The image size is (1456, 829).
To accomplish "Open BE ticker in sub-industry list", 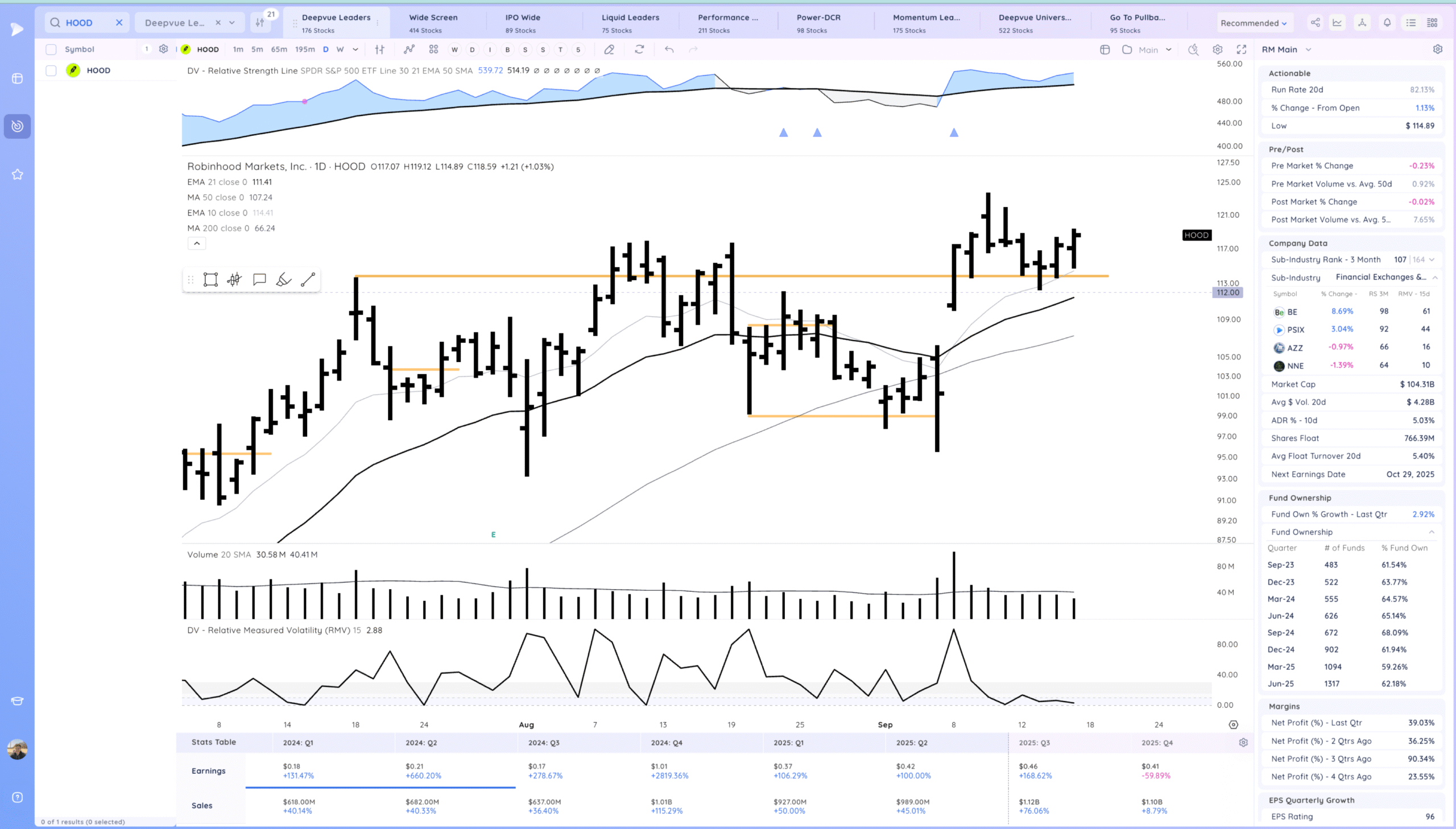I will pos(1292,312).
